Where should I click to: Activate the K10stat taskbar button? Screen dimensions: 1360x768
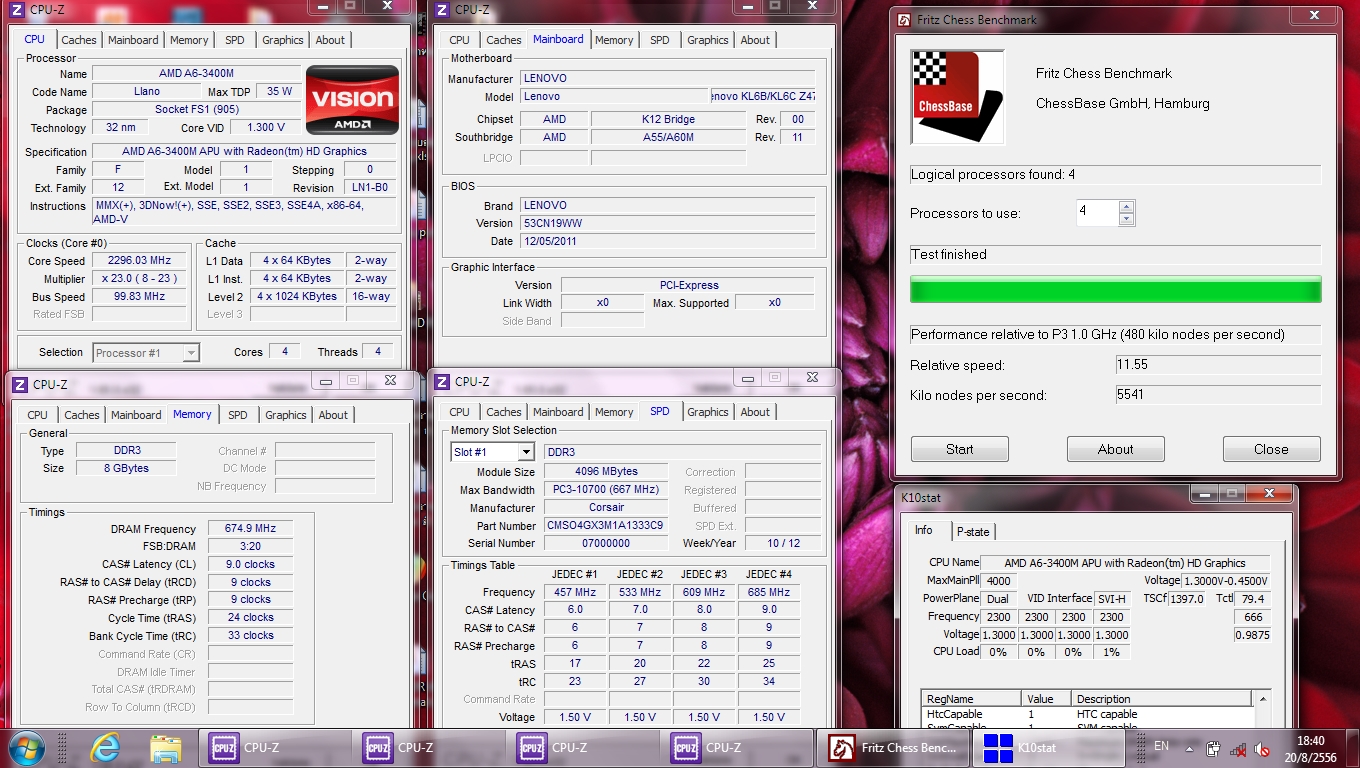click(1047, 747)
